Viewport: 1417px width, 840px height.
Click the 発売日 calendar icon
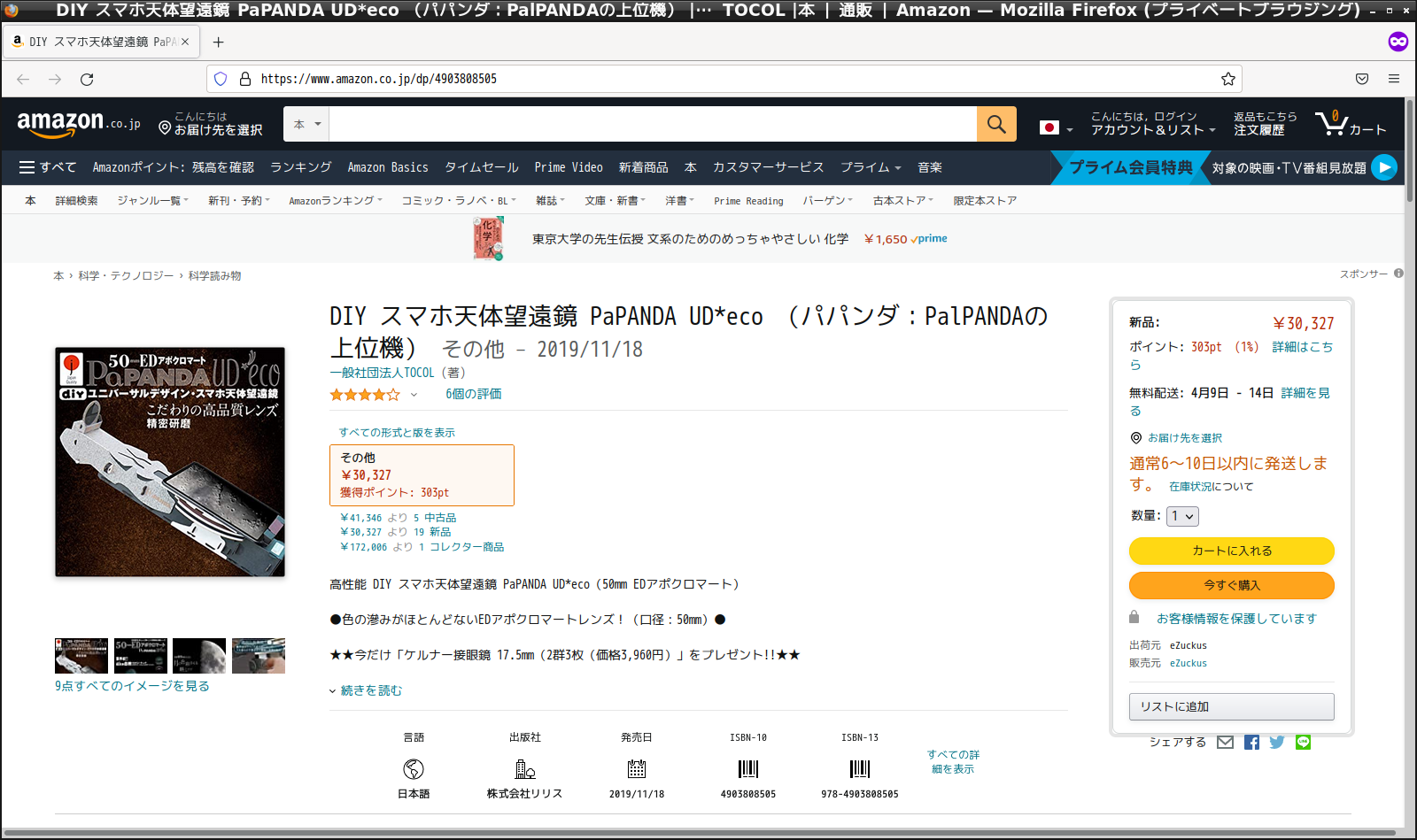637,768
